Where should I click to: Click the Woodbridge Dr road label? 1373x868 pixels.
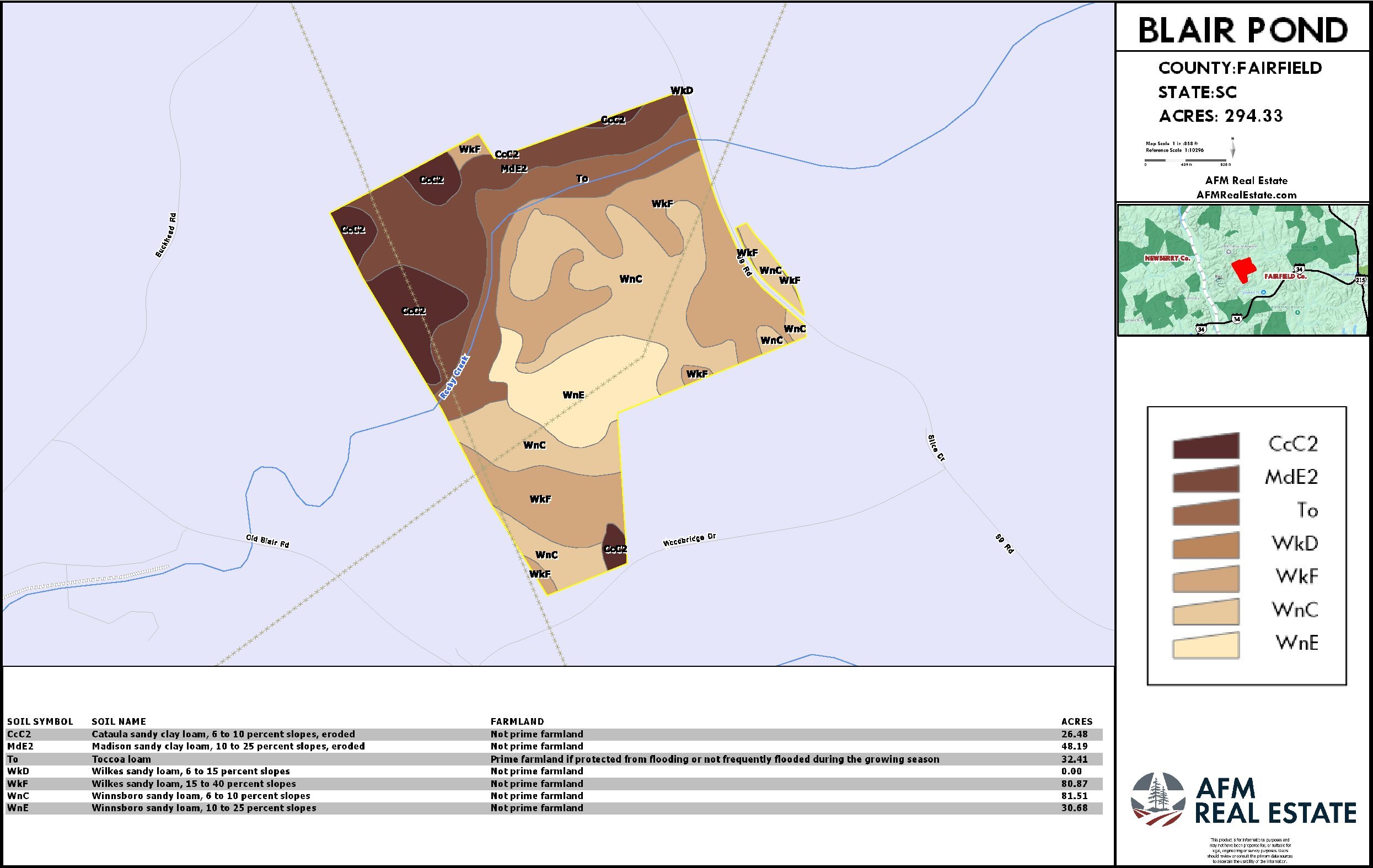click(689, 540)
